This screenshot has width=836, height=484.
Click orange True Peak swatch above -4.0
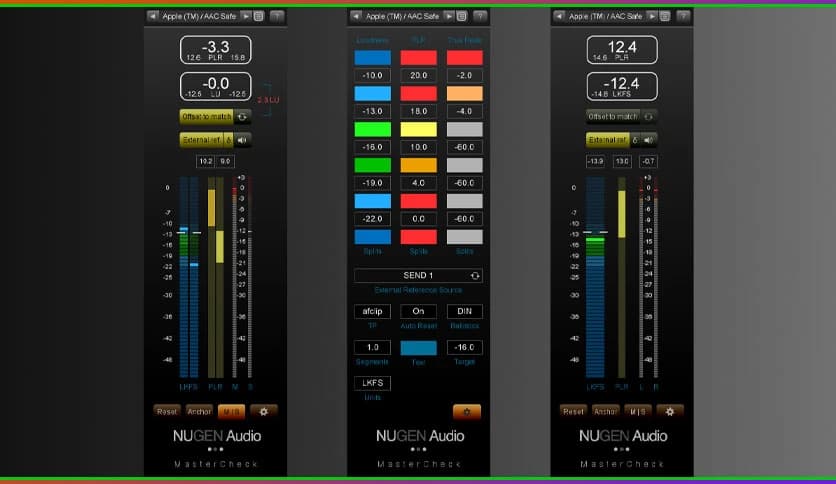464,93
